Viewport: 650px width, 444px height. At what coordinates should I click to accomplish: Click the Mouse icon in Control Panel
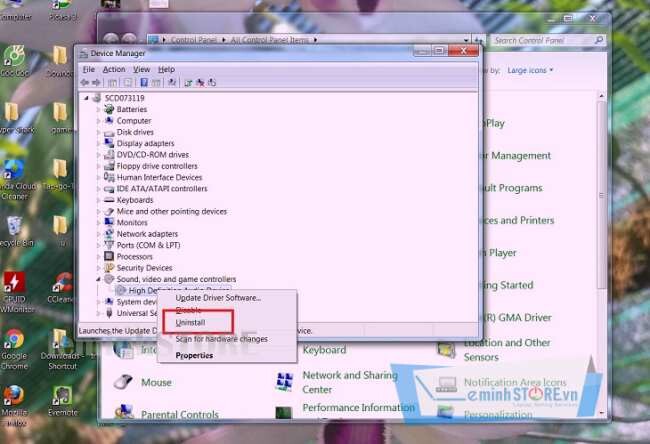(x=123, y=382)
